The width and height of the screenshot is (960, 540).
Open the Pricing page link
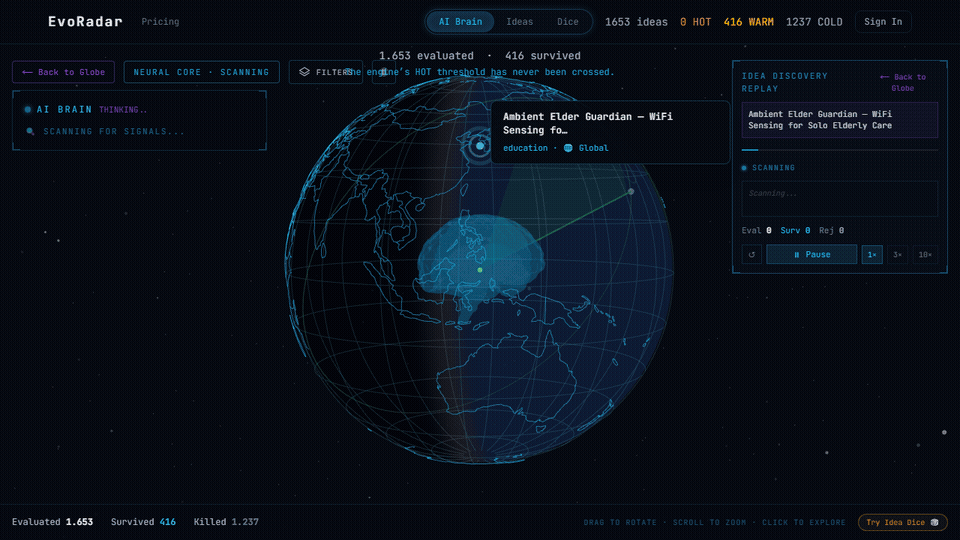point(160,22)
